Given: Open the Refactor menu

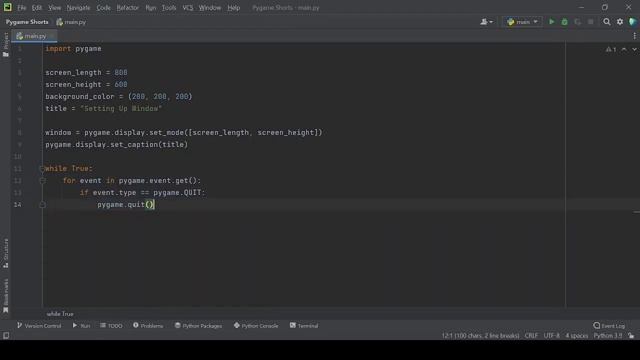Looking at the screenshot, I should [128, 8].
